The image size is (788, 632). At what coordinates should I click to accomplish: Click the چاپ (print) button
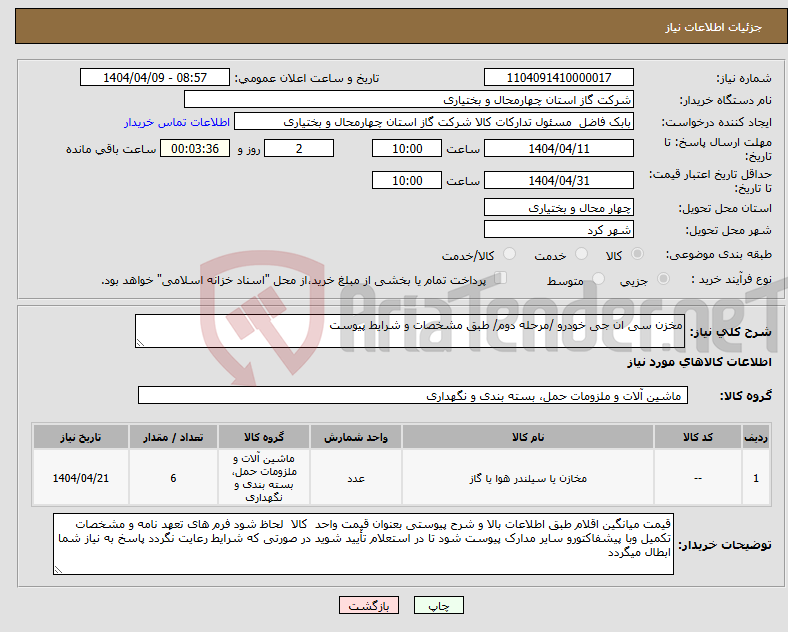click(x=438, y=605)
